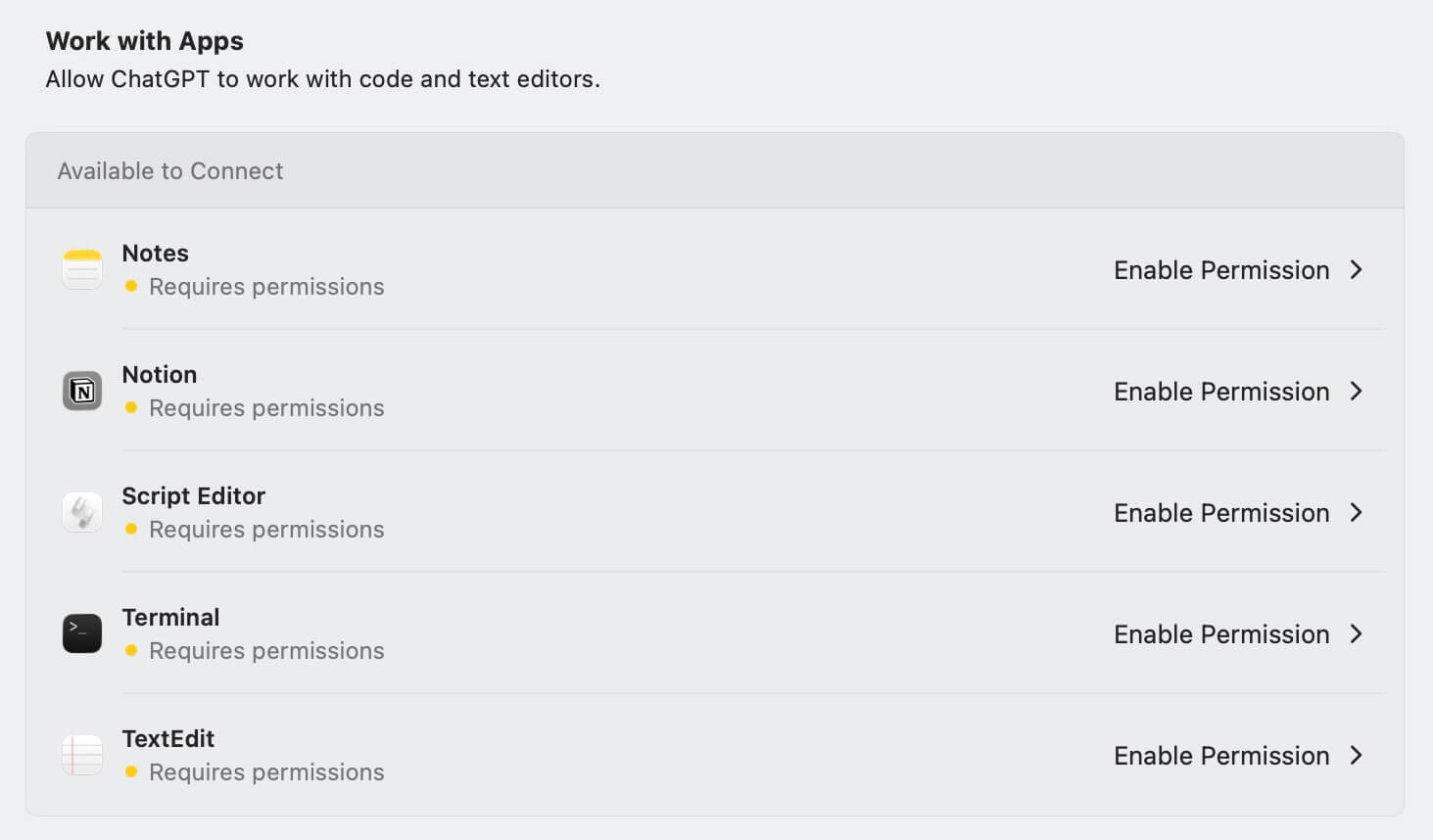Click the Notes app icon
Image resolution: width=1433 pixels, height=840 pixels.
click(82, 269)
